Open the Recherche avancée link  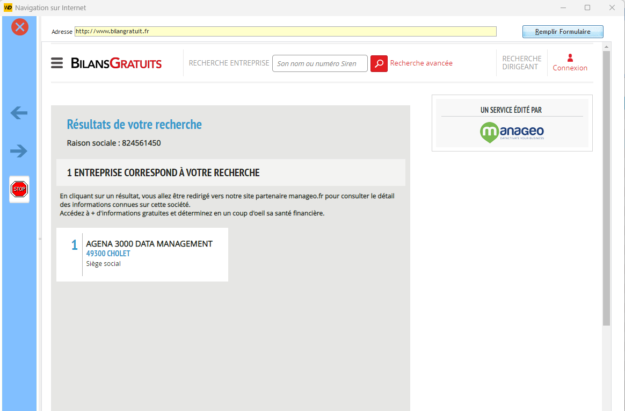coord(421,63)
